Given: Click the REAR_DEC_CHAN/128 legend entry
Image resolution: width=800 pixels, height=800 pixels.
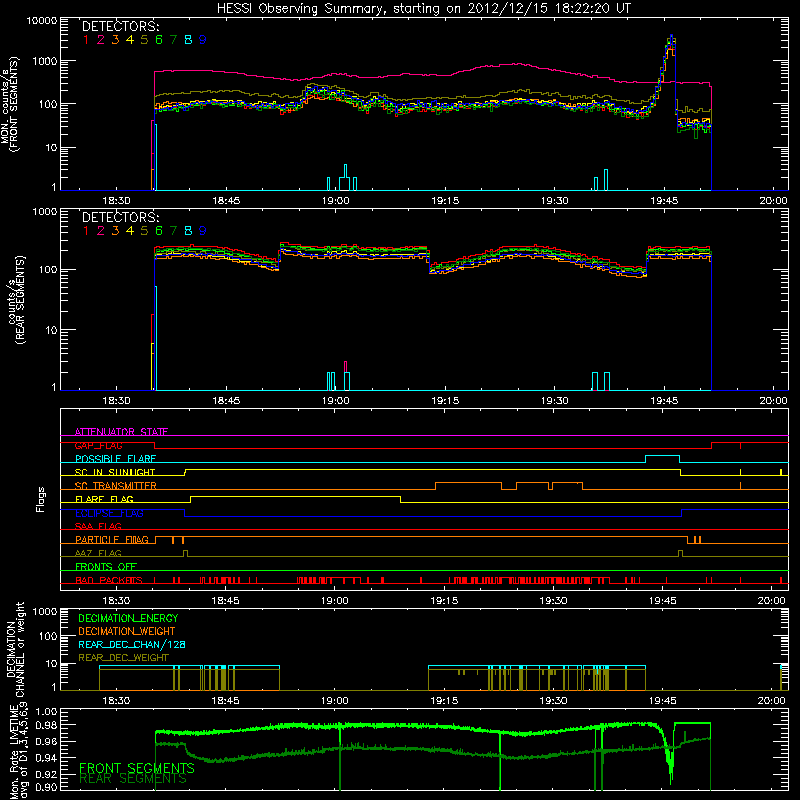Looking at the screenshot, I should (132, 644).
